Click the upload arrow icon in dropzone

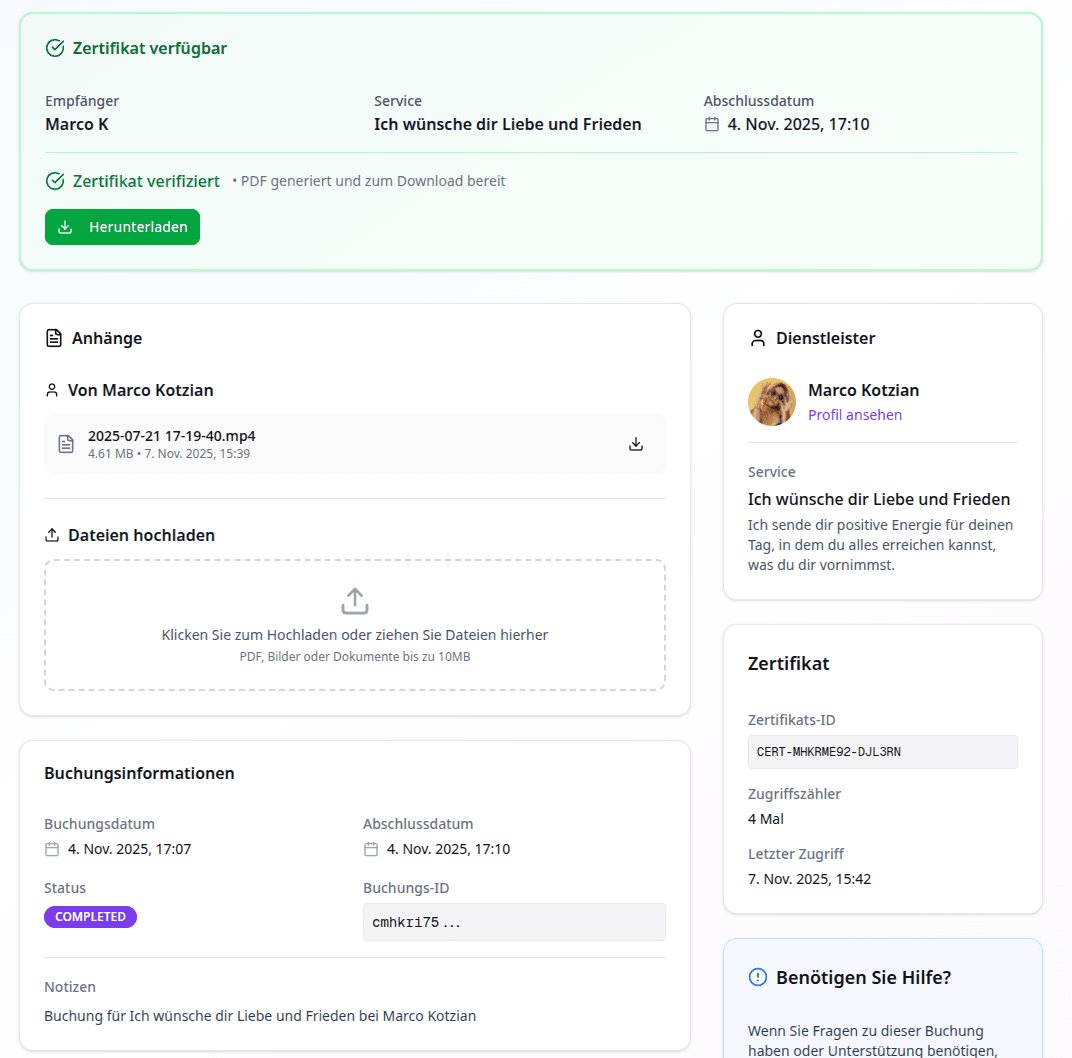(x=355, y=601)
